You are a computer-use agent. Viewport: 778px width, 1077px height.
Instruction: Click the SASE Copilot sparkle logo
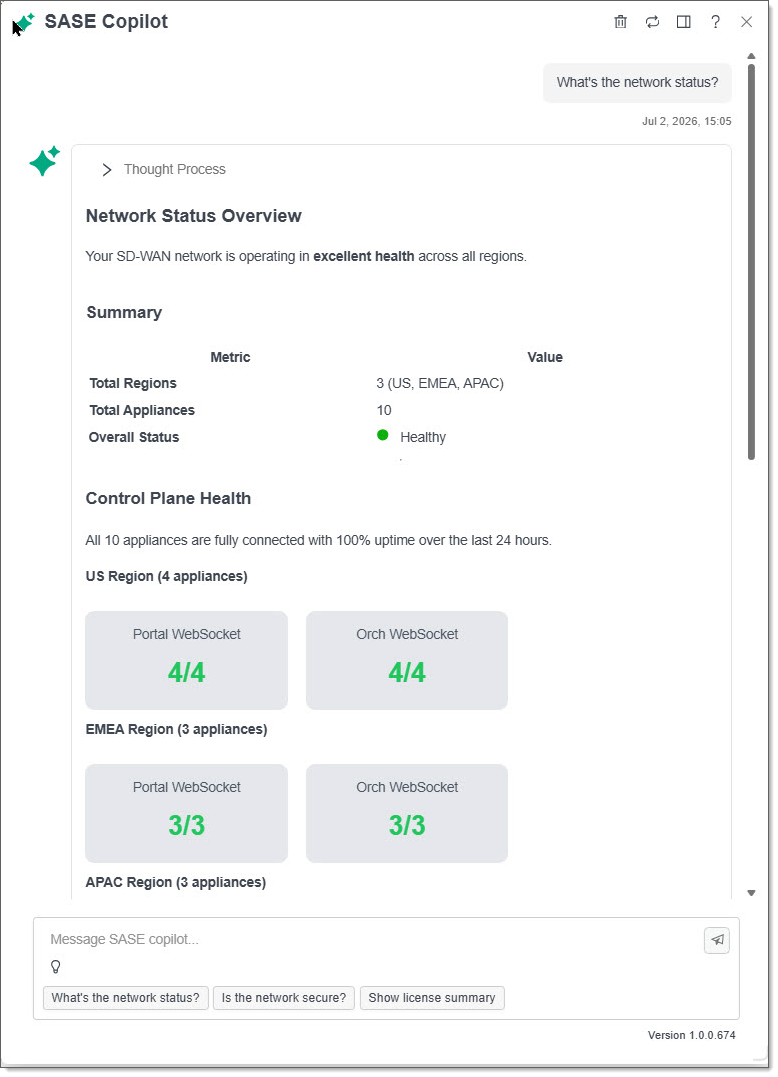point(25,23)
